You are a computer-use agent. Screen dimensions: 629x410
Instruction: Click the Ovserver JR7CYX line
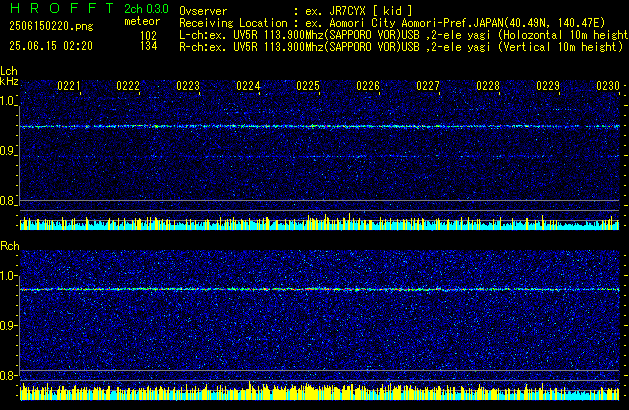point(296,11)
